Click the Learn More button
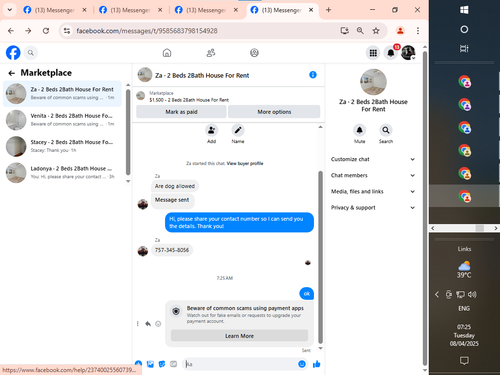500x375 pixels. coord(239,336)
